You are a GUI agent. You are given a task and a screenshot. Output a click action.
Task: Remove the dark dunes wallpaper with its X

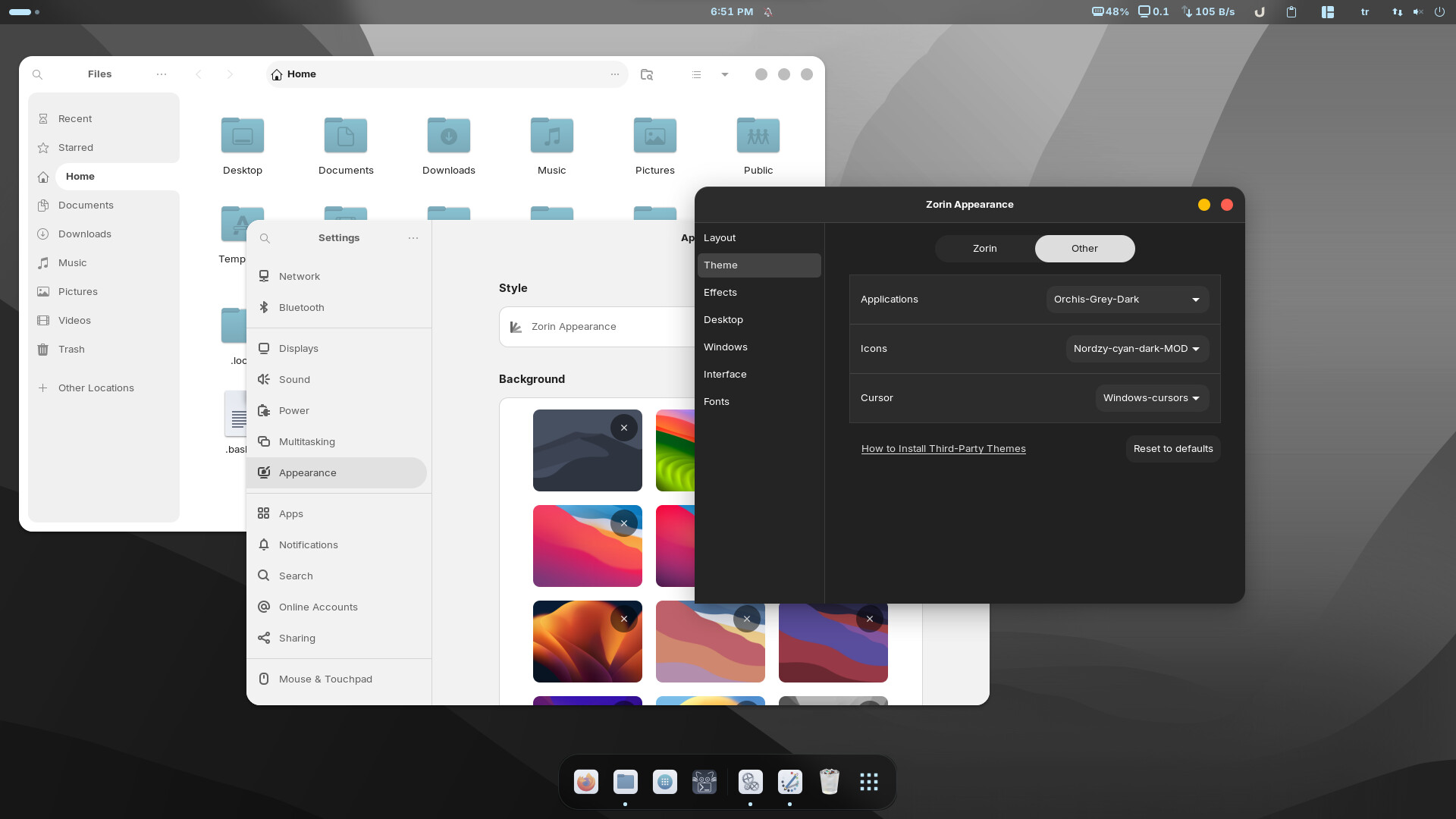click(x=623, y=428)
